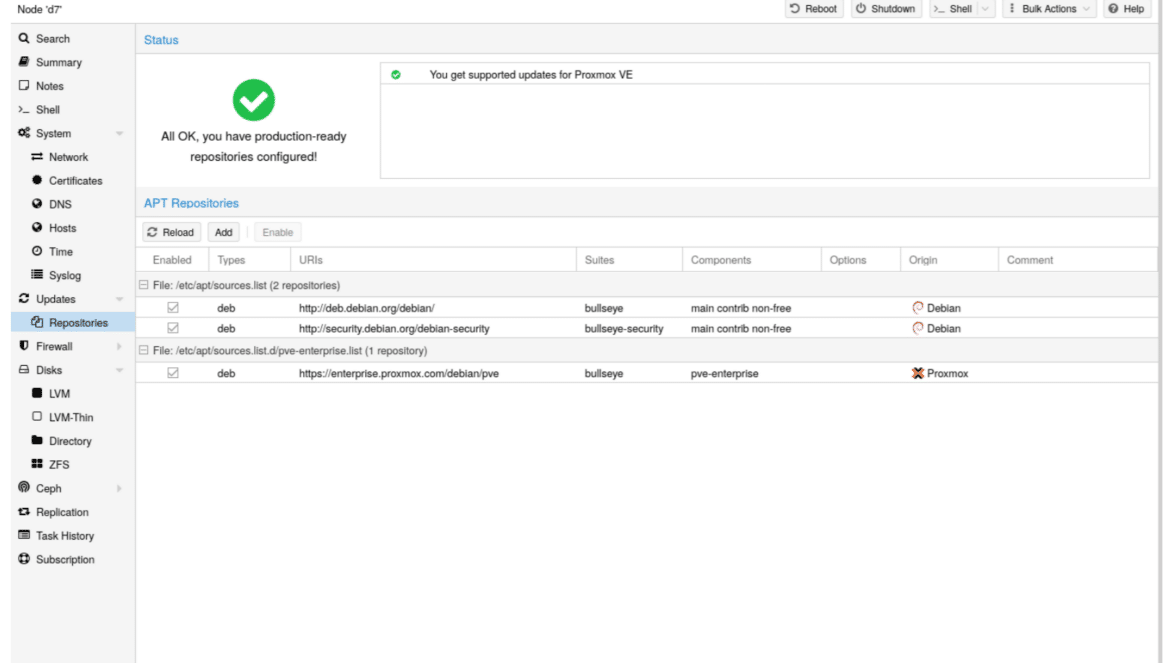Click the Shell terminal icon in sidebar
Viewport: 1170px width, 663px height.
pyautogui.click(x=24, y=110)
